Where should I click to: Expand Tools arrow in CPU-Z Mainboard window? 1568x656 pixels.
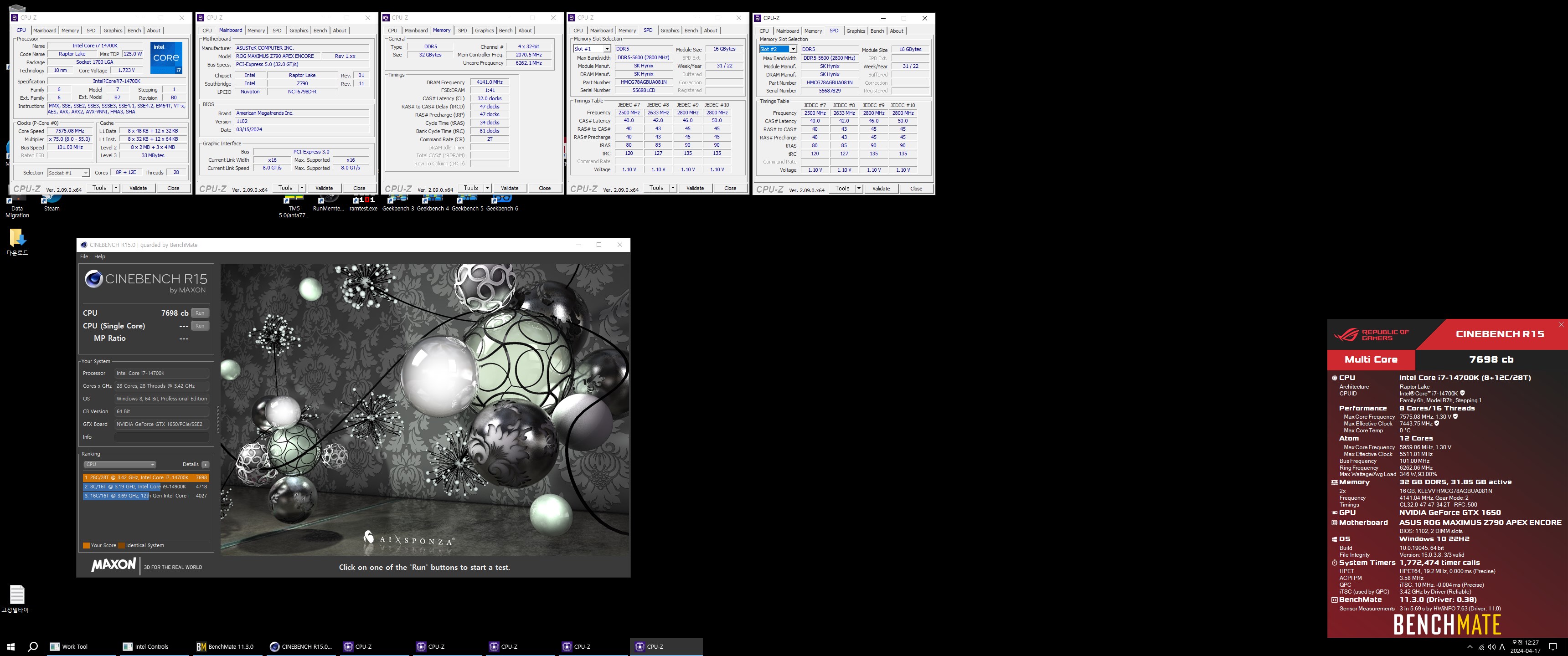coord(302,188)
